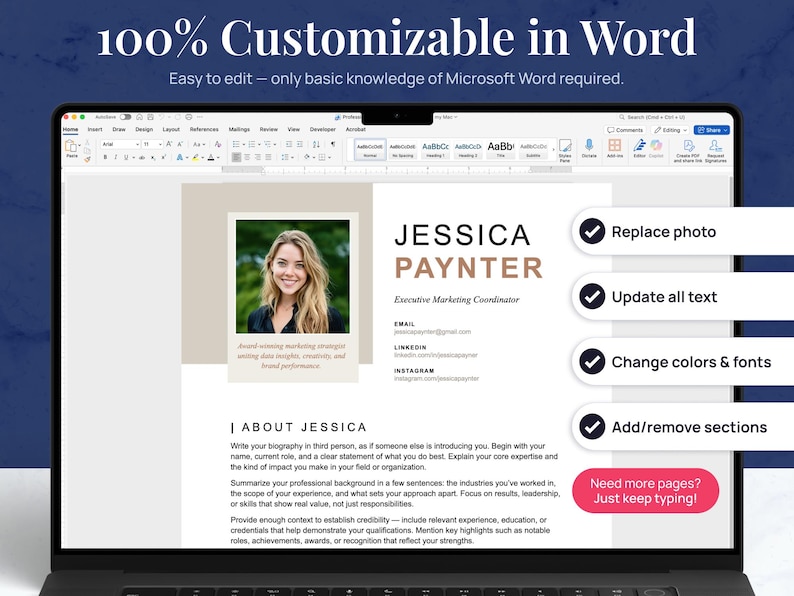The height and width of the screenshot is (596, 794).
Task: Click the Save icon in title bar
Action: pos(150,117)
